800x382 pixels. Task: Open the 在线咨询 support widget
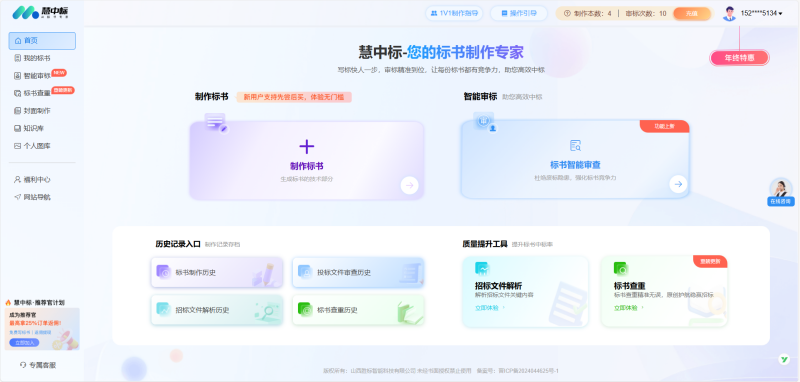tap(781, 192)
